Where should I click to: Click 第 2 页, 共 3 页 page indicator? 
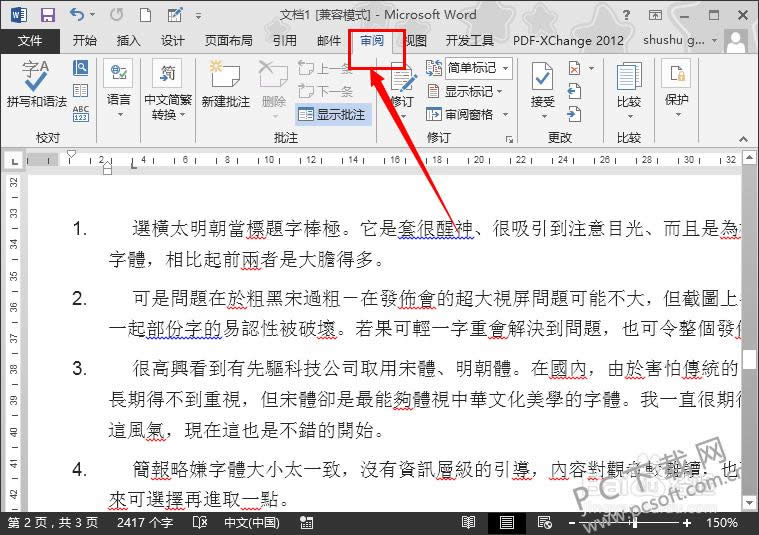pos(53,523)
